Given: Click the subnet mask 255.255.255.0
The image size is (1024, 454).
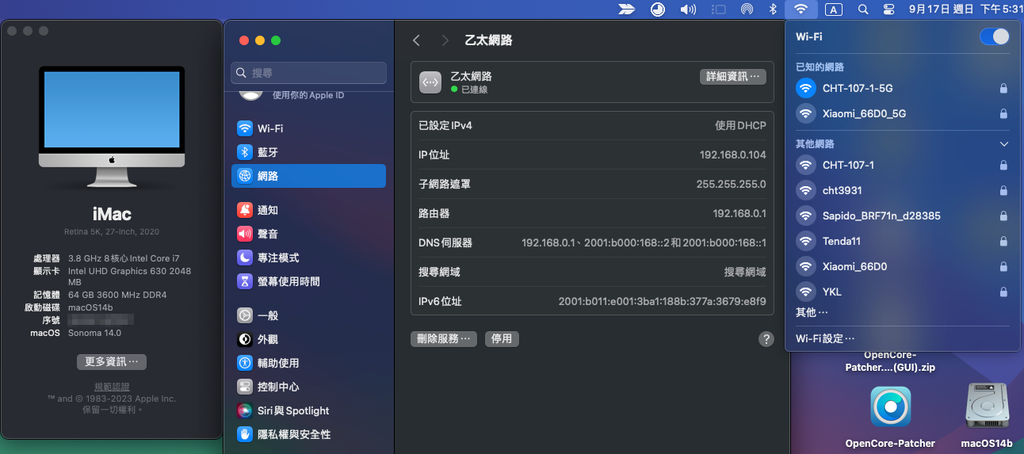Looking at the screenshot, I should pyautogui.click(x=731, y=184).
